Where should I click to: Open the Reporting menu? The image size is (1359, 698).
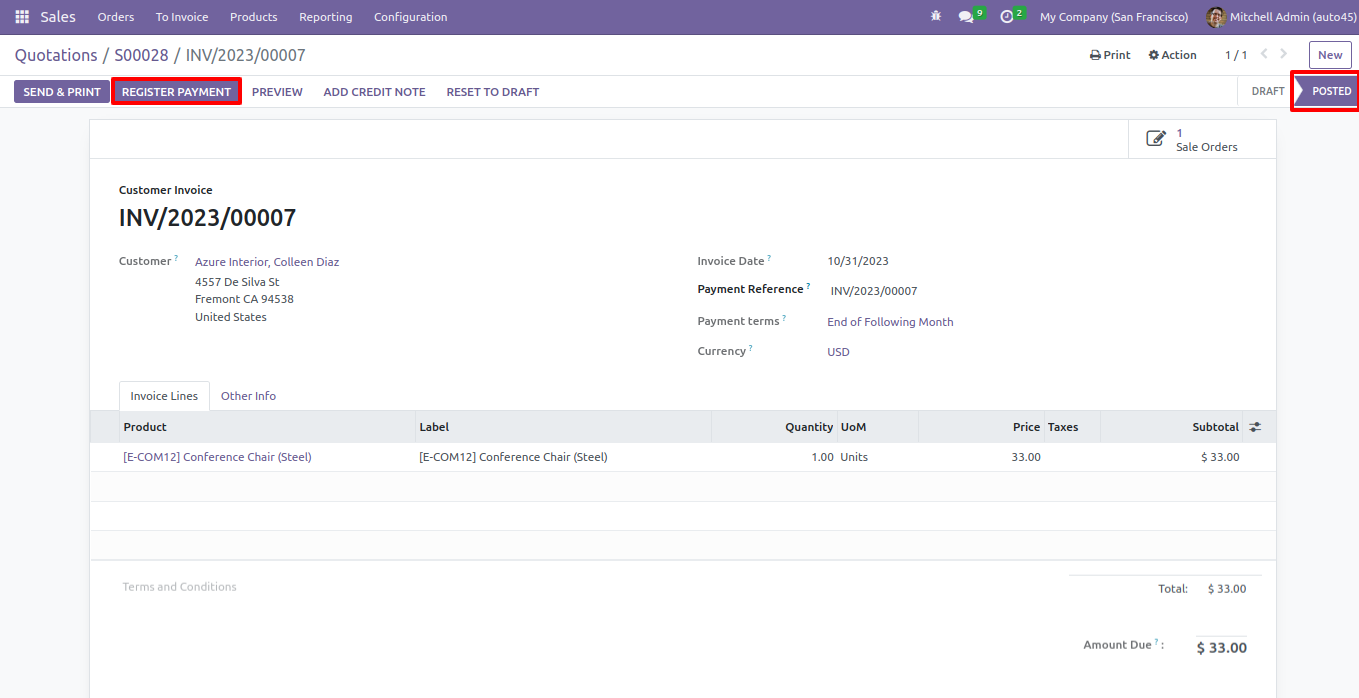pyautogui.click(x=326, y=17)
